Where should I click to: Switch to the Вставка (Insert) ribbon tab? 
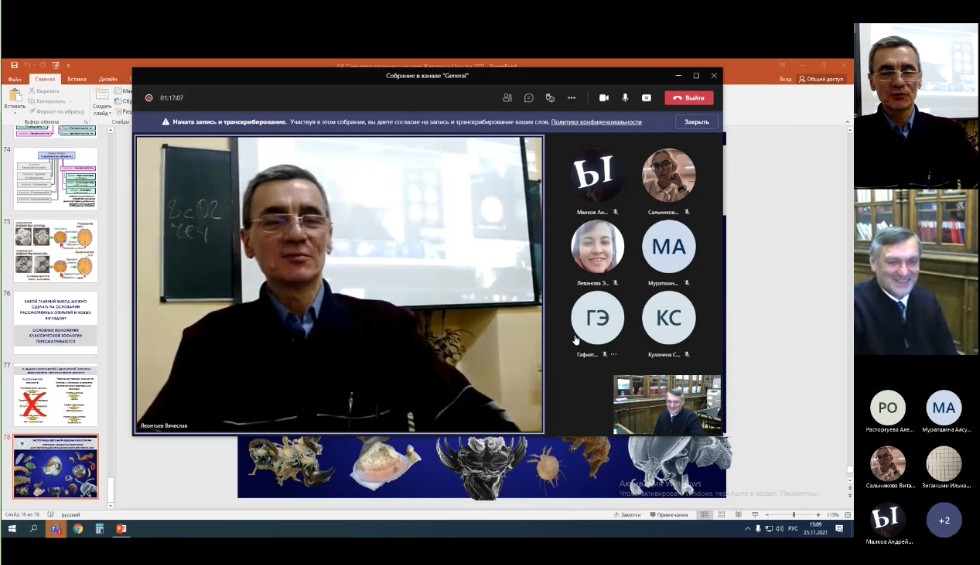click(x=77, y=78)
